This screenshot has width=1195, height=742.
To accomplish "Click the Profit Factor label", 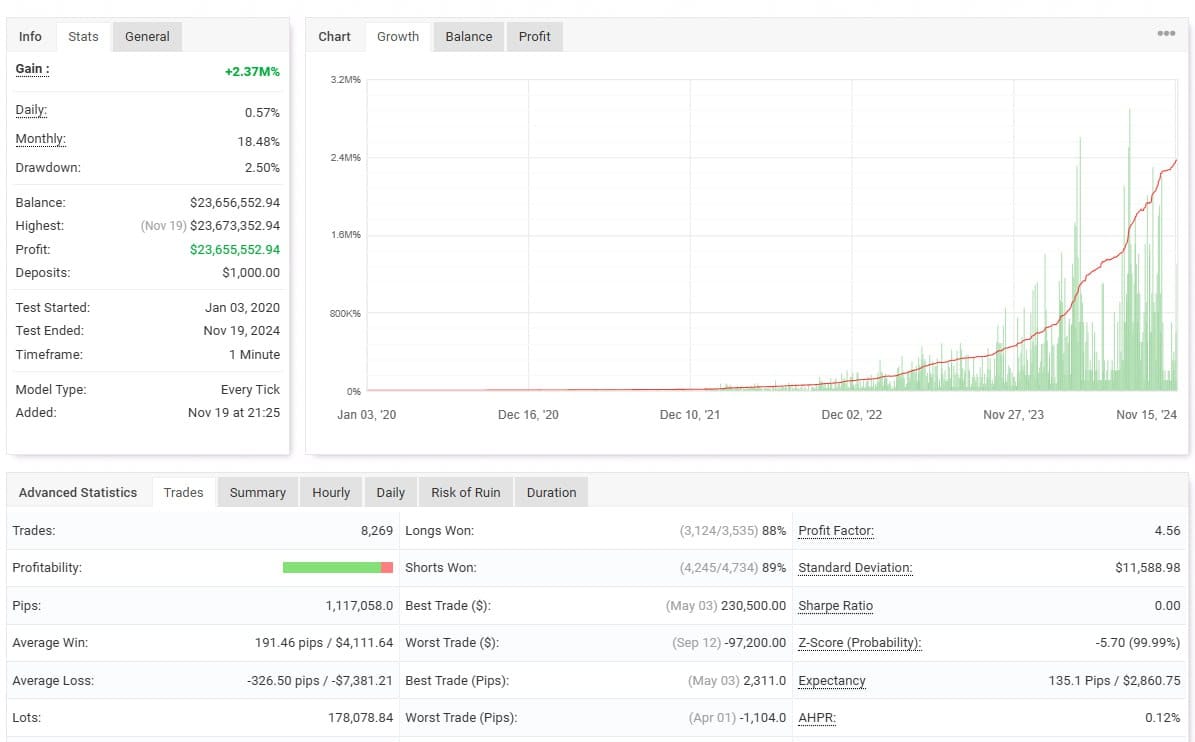I will [836, 530].
